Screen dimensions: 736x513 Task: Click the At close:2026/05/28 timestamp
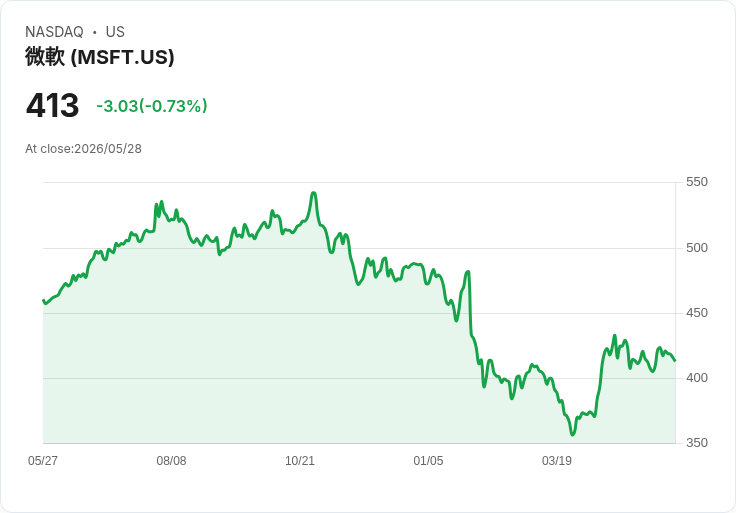click(83, 149)
